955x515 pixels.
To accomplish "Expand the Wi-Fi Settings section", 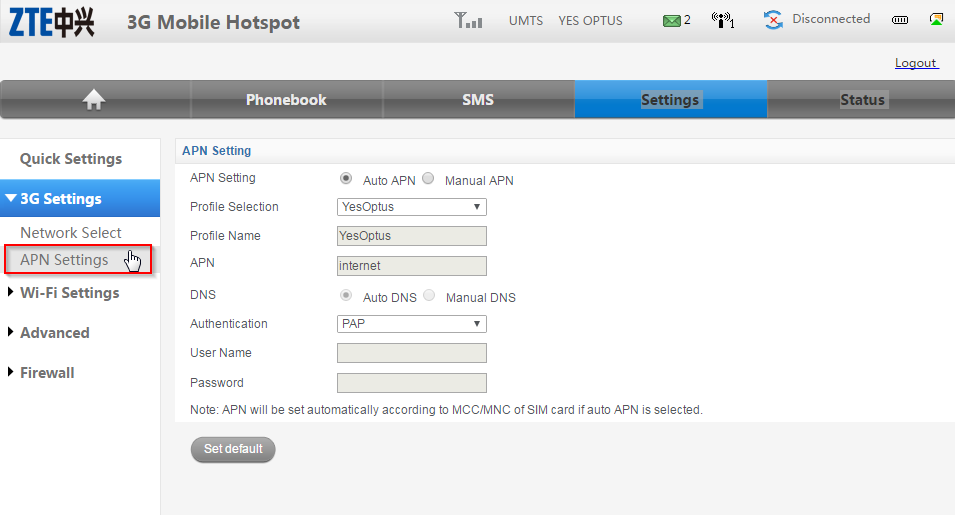I will pyautogui.click(x=69, y=293).
